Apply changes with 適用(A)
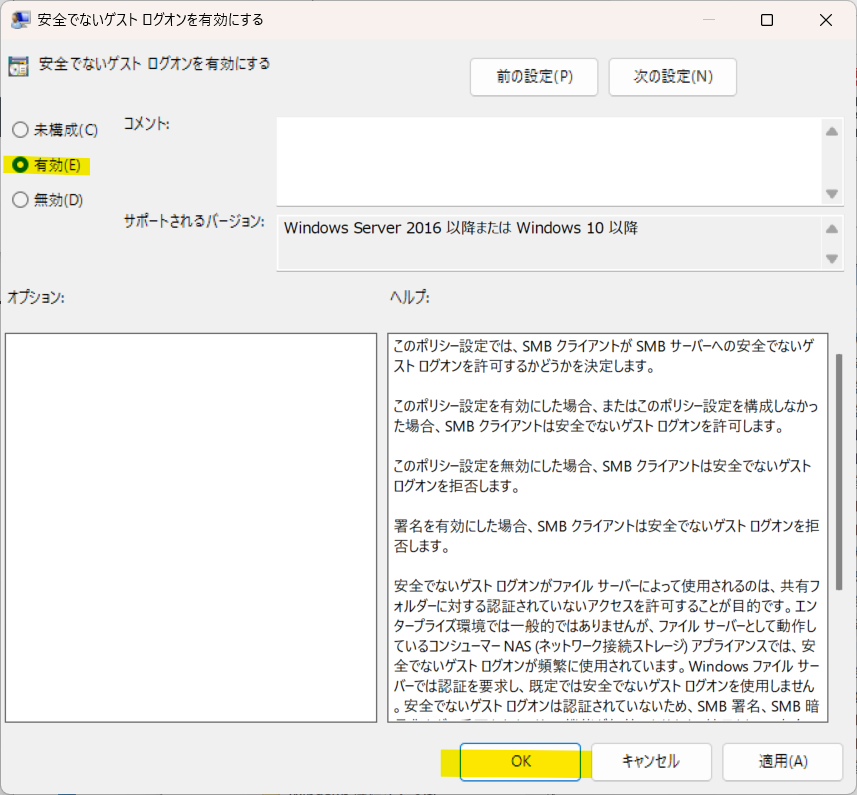Image resolution: width=857 pixels, height=795 pixels. [782, 761]
